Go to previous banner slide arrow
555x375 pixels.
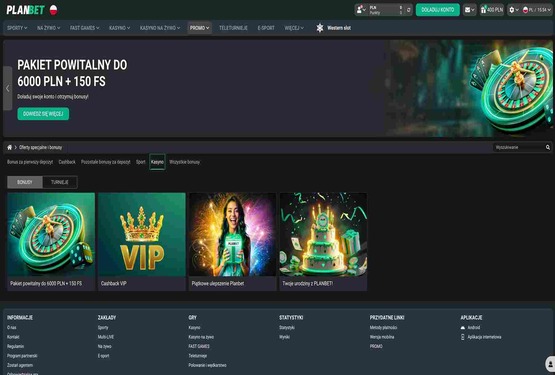(8, 88)
